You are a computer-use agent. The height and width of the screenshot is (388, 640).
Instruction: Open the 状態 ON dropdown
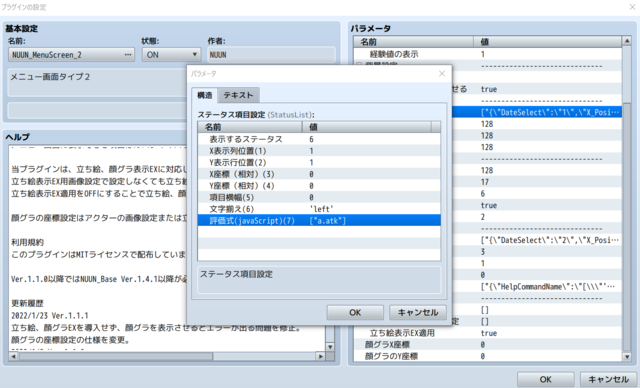pos(171,55)
